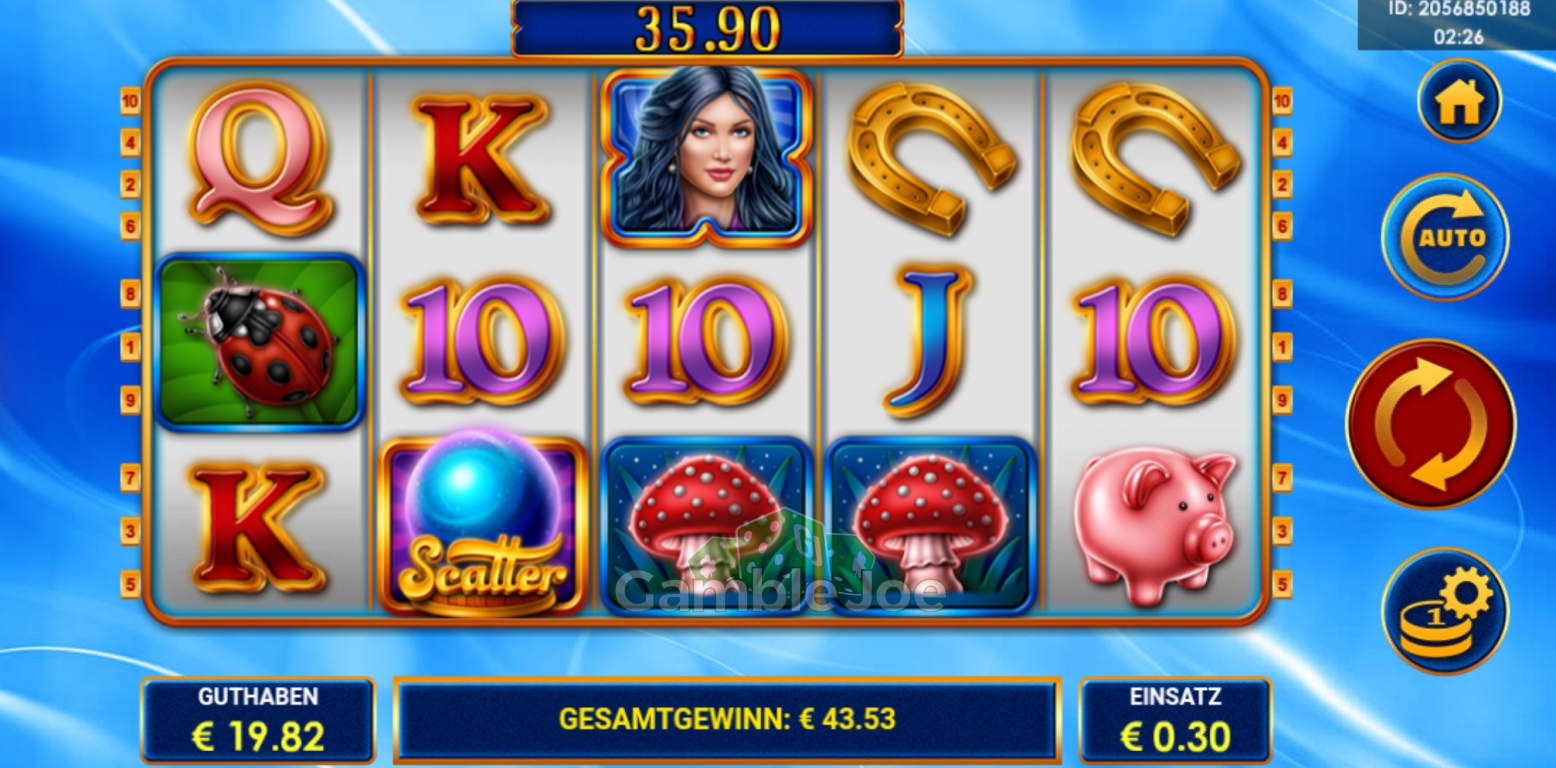Click the Einsatz bet amount panel
This screenshot has height=768, width=1556.
[x=1175, y=720]
